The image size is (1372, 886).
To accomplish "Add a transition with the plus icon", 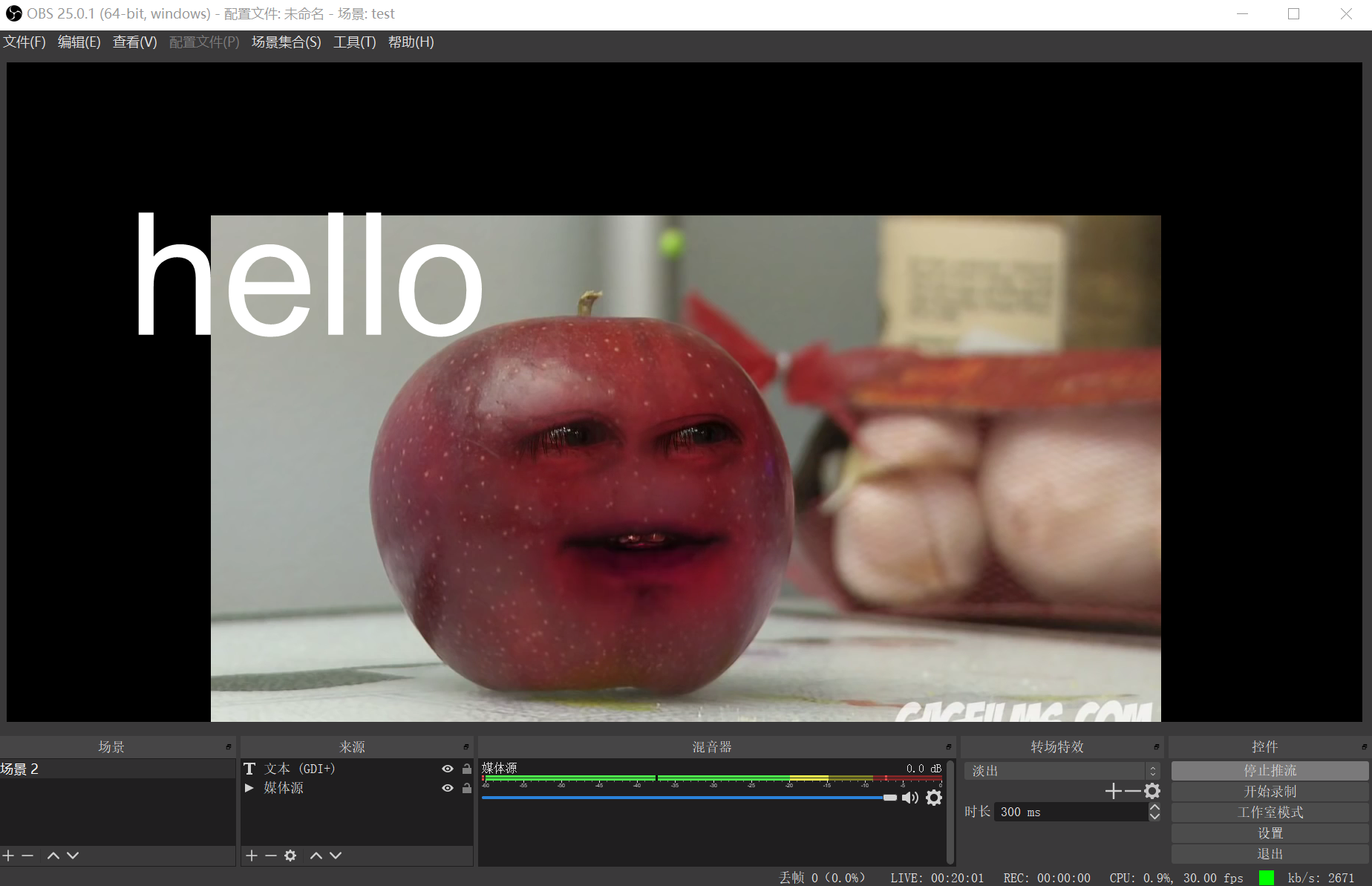I will pos(1113,791).
